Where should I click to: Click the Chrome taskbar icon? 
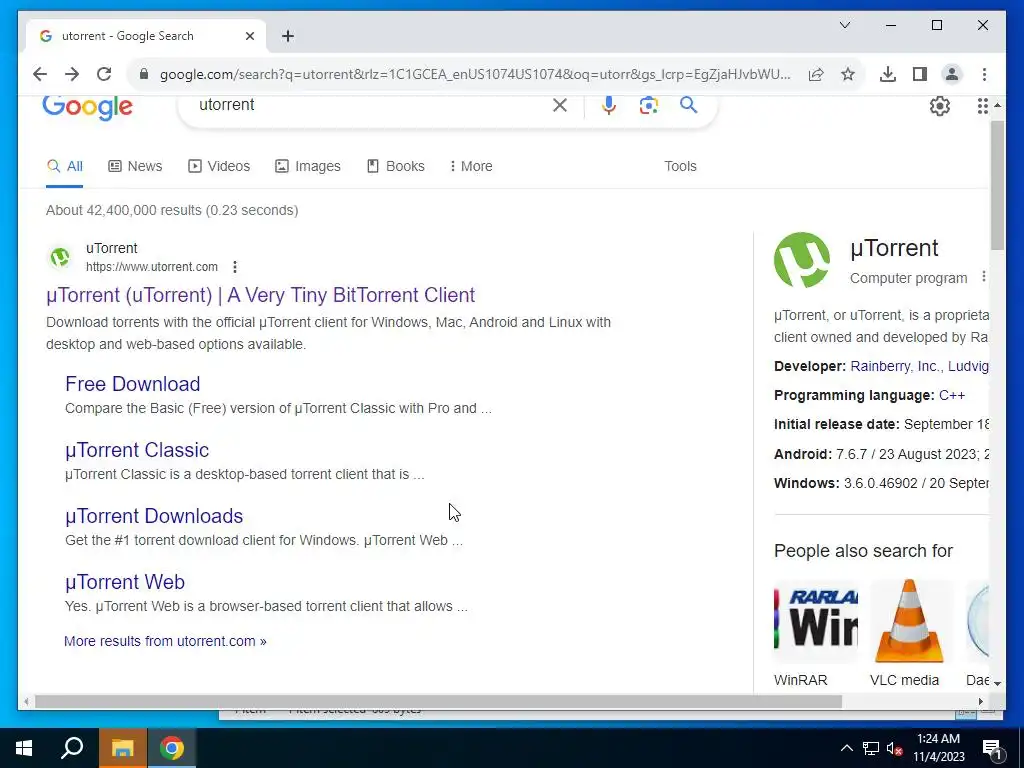tap(172, 748)
